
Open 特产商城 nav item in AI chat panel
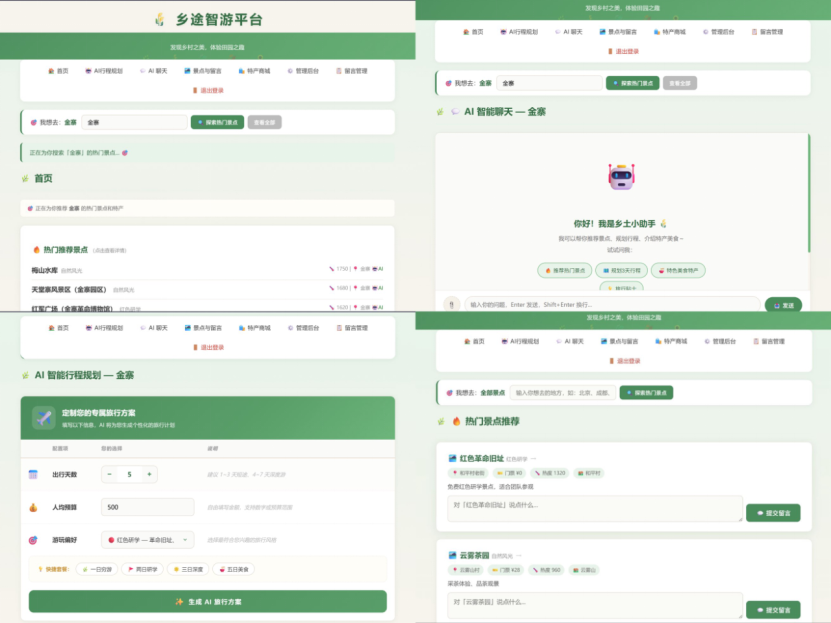(669, 32)
